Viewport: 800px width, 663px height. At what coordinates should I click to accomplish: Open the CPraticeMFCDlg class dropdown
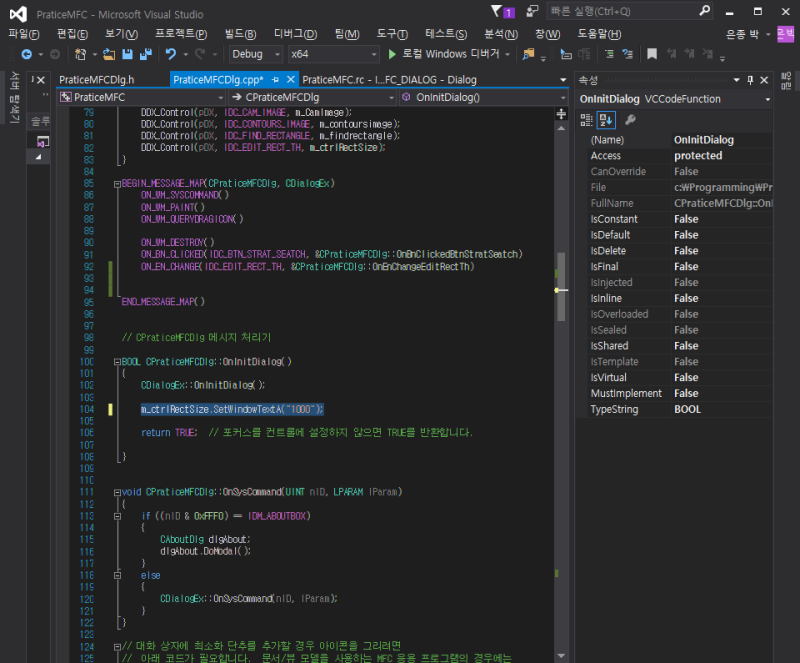pyautogui.click(x=313, y=97)
